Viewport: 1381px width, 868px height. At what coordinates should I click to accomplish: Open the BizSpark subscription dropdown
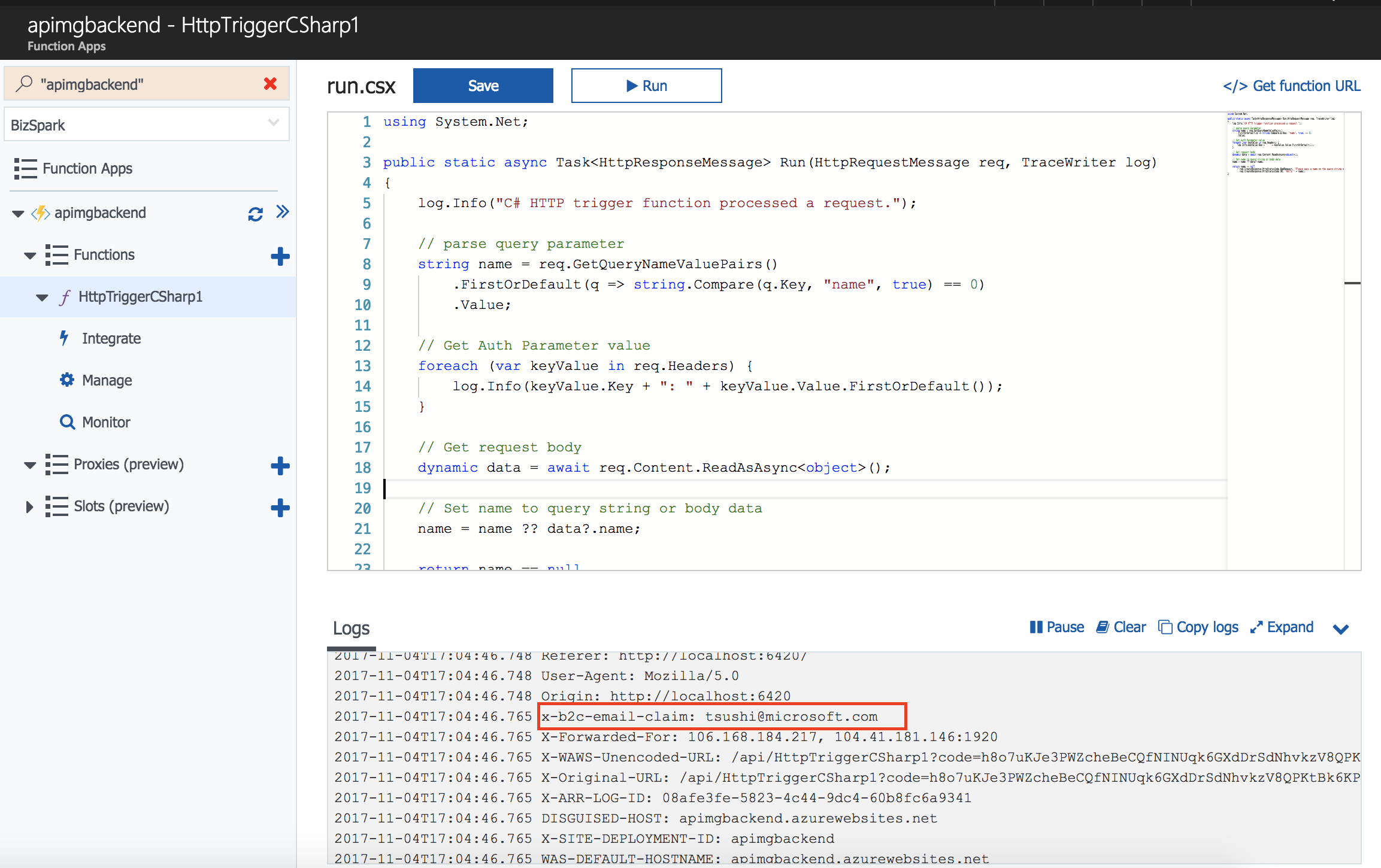[147, 125]
